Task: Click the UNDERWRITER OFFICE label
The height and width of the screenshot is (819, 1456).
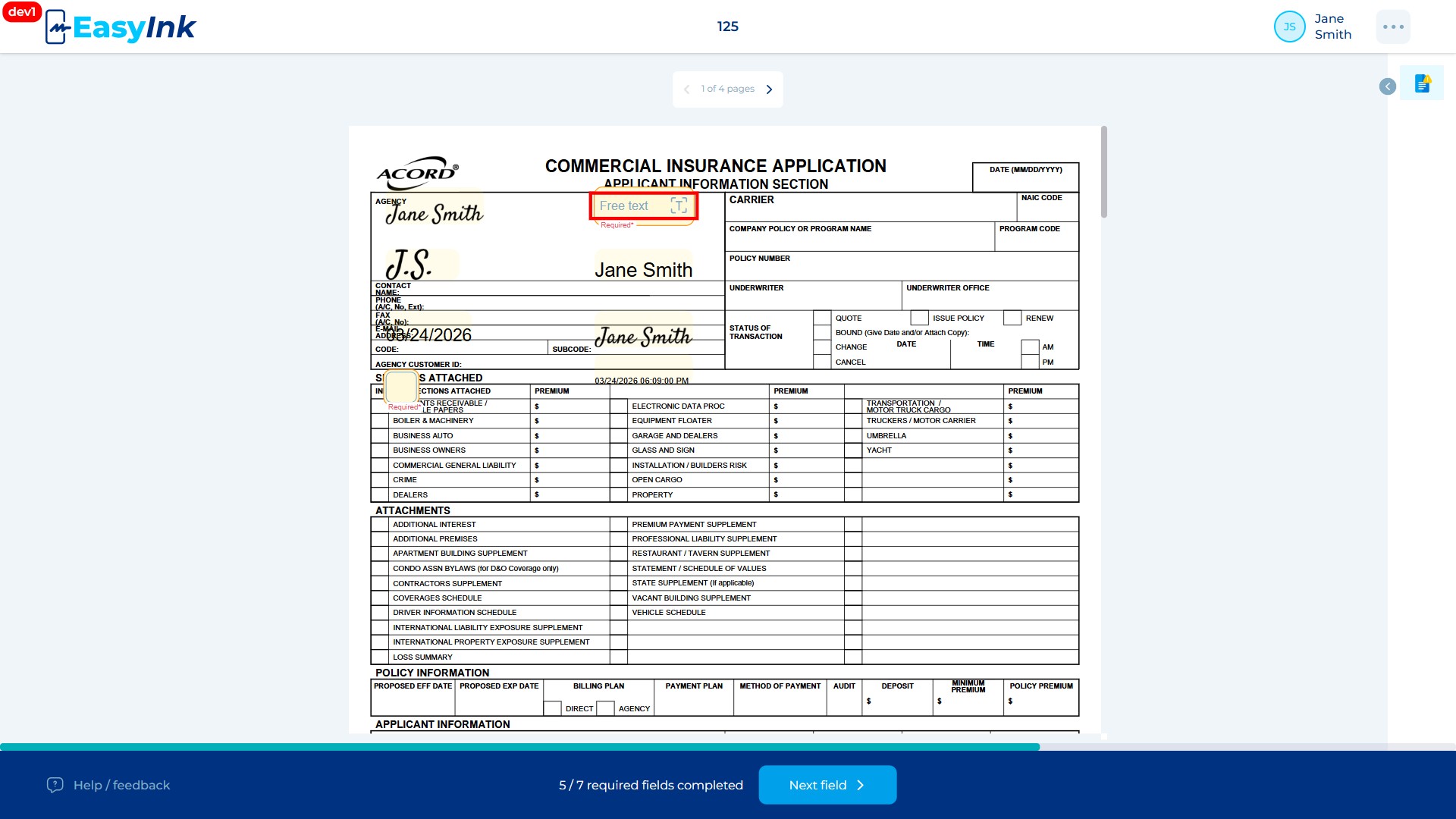Action: tap(947, 288)
